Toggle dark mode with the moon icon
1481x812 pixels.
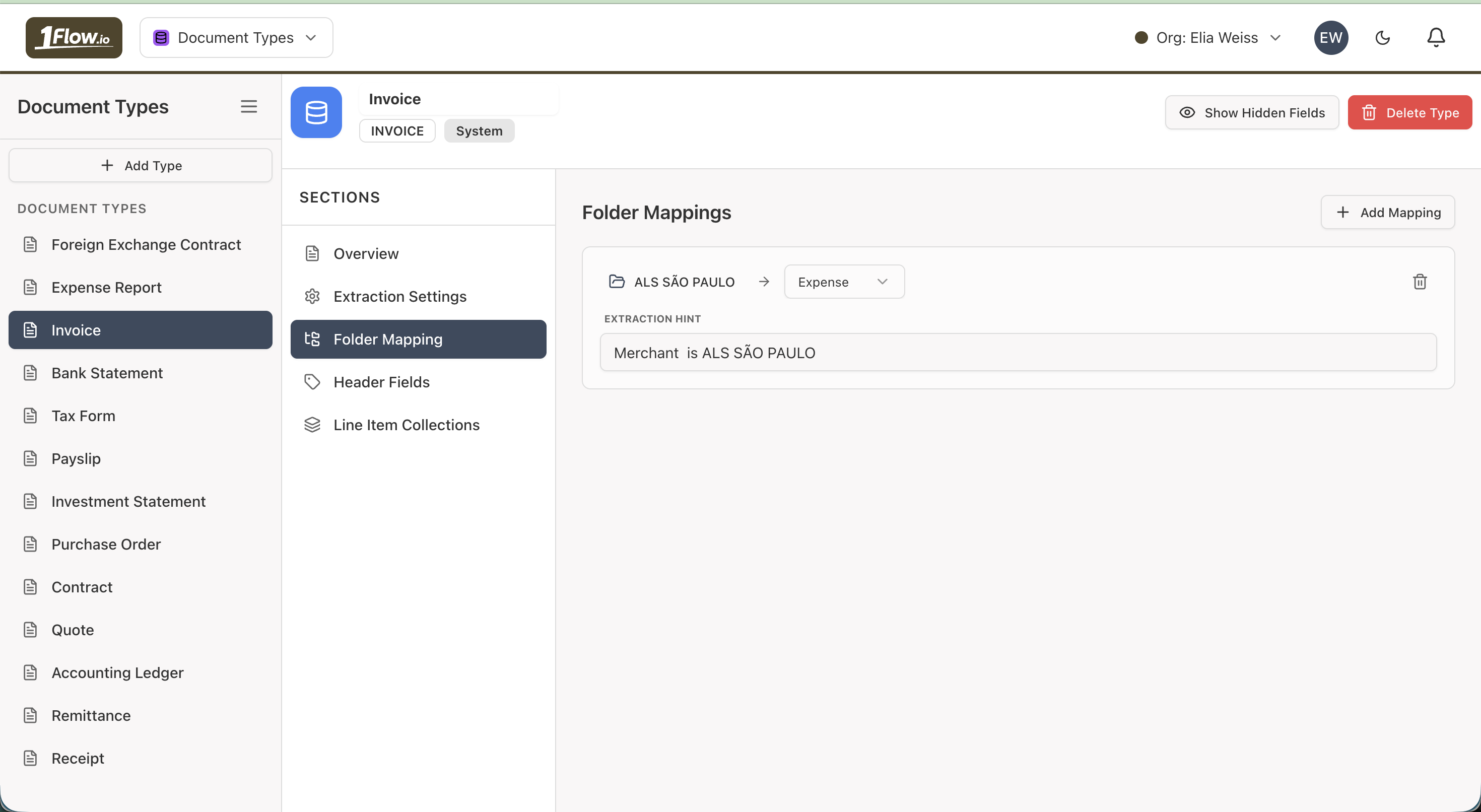pyautogui.click(x=1383, y=37)
